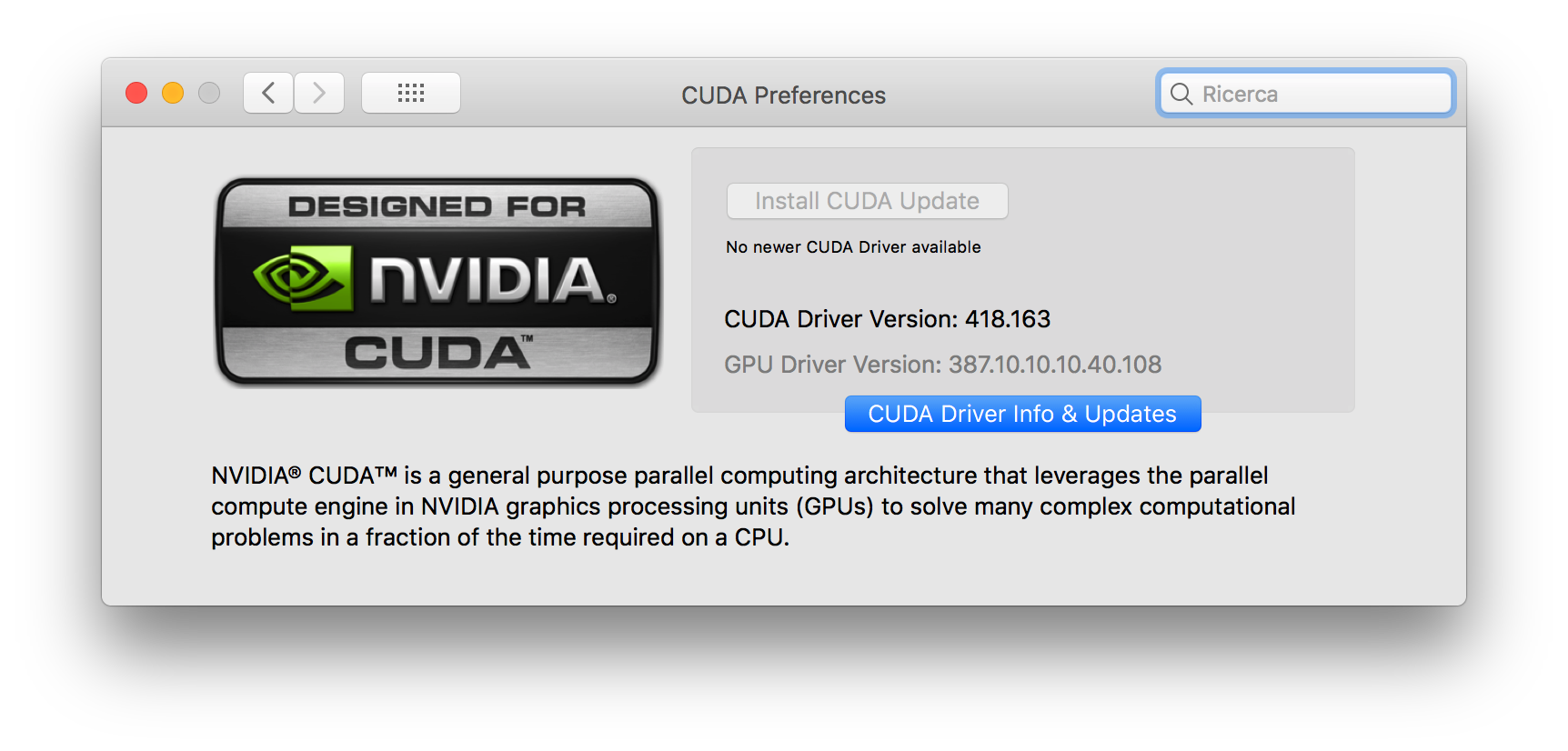Click the NVIDIA CUDA description paragraph
The width and height of the screenshot is (1568, 751).
click(x=753, y=506)
